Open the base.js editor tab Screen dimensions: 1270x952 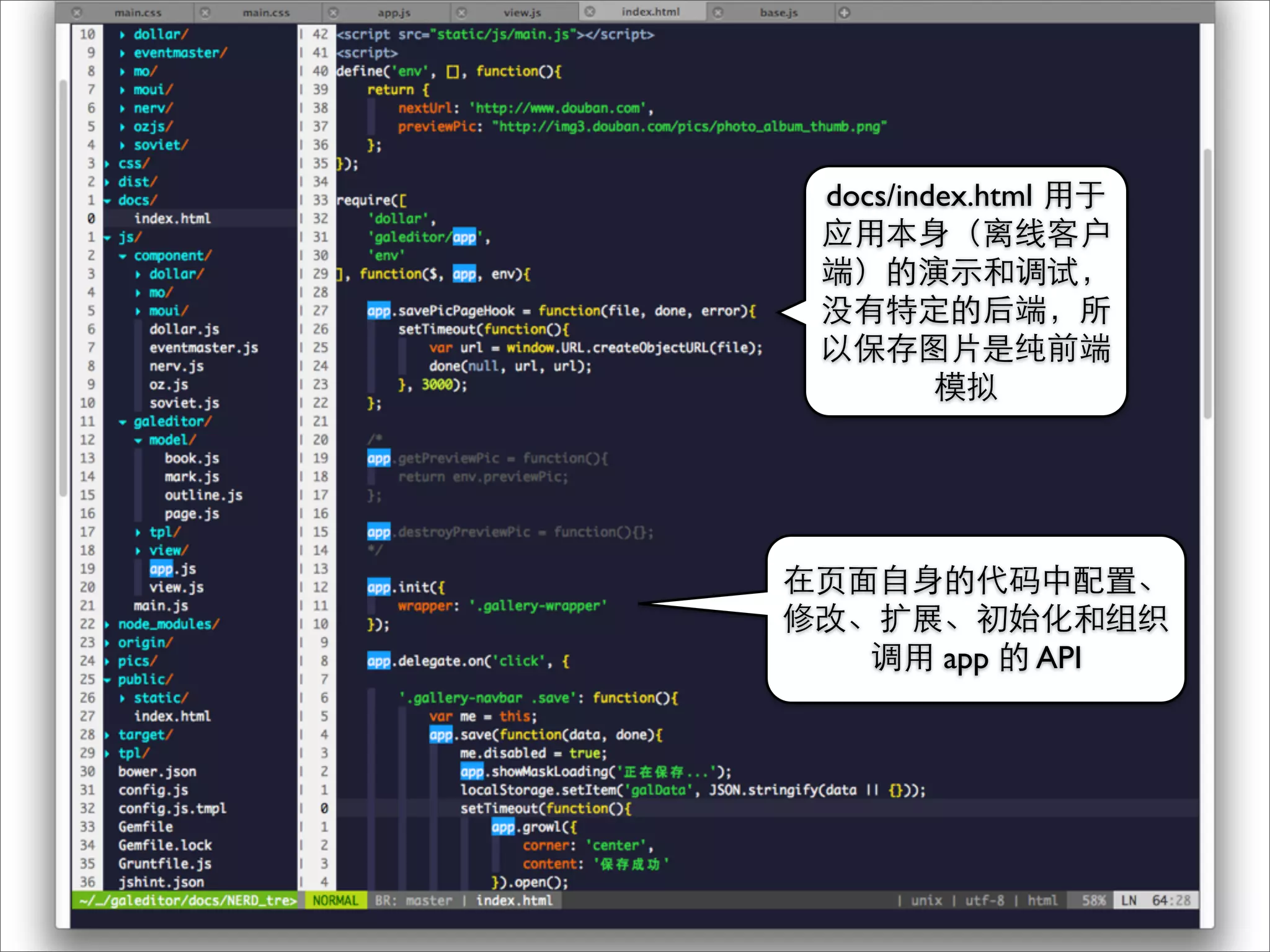tap(779, 12)
